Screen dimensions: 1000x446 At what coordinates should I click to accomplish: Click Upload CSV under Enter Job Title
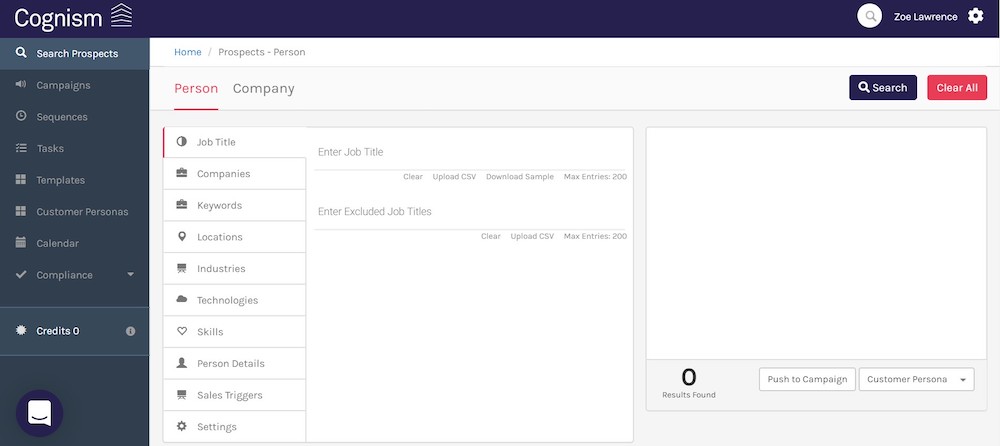point(454,177)
